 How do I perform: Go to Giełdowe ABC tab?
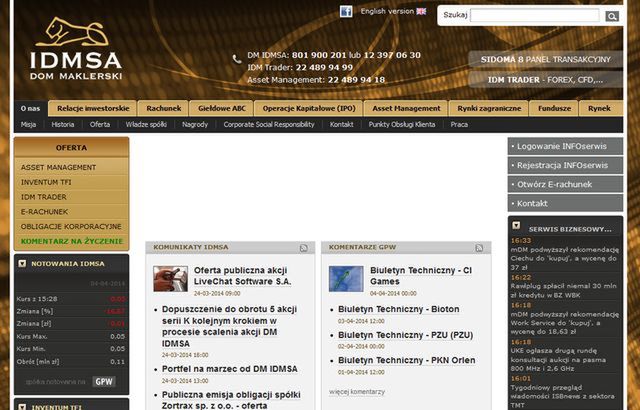coord(222,109)
